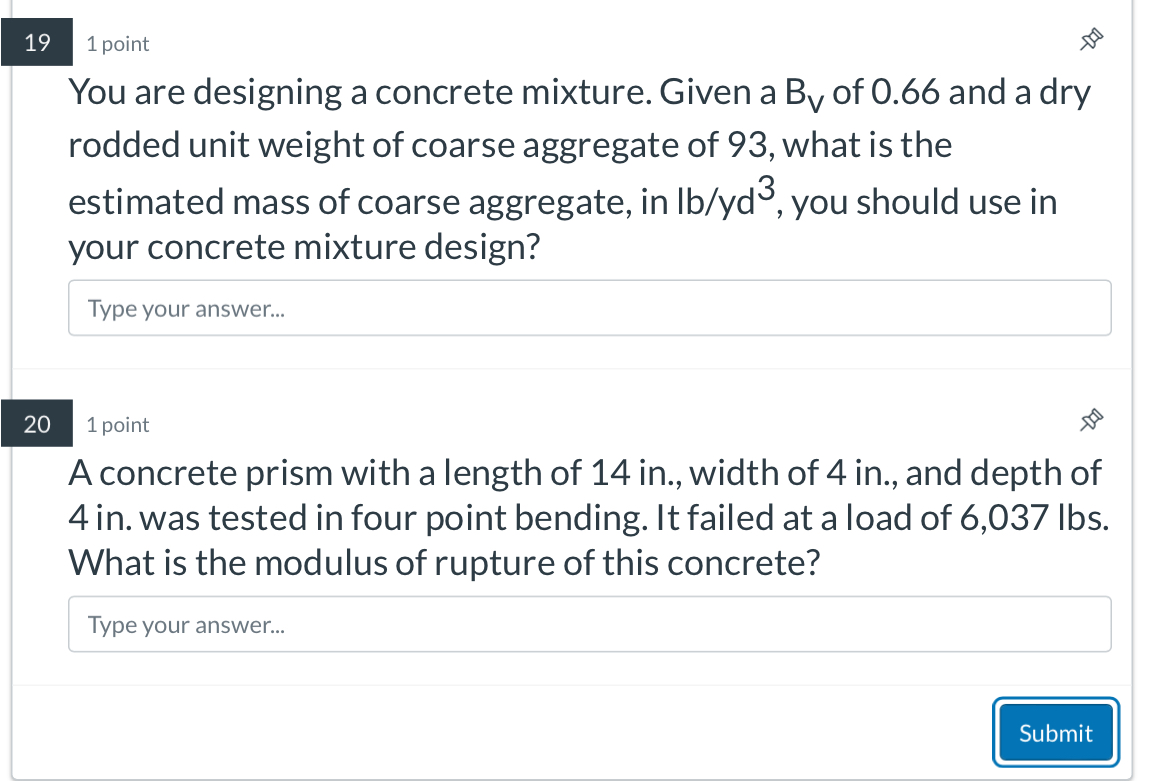This screenshot has height=781, width=1169.
Task: Submit the quiz answers
Action: pos(1055,732)
